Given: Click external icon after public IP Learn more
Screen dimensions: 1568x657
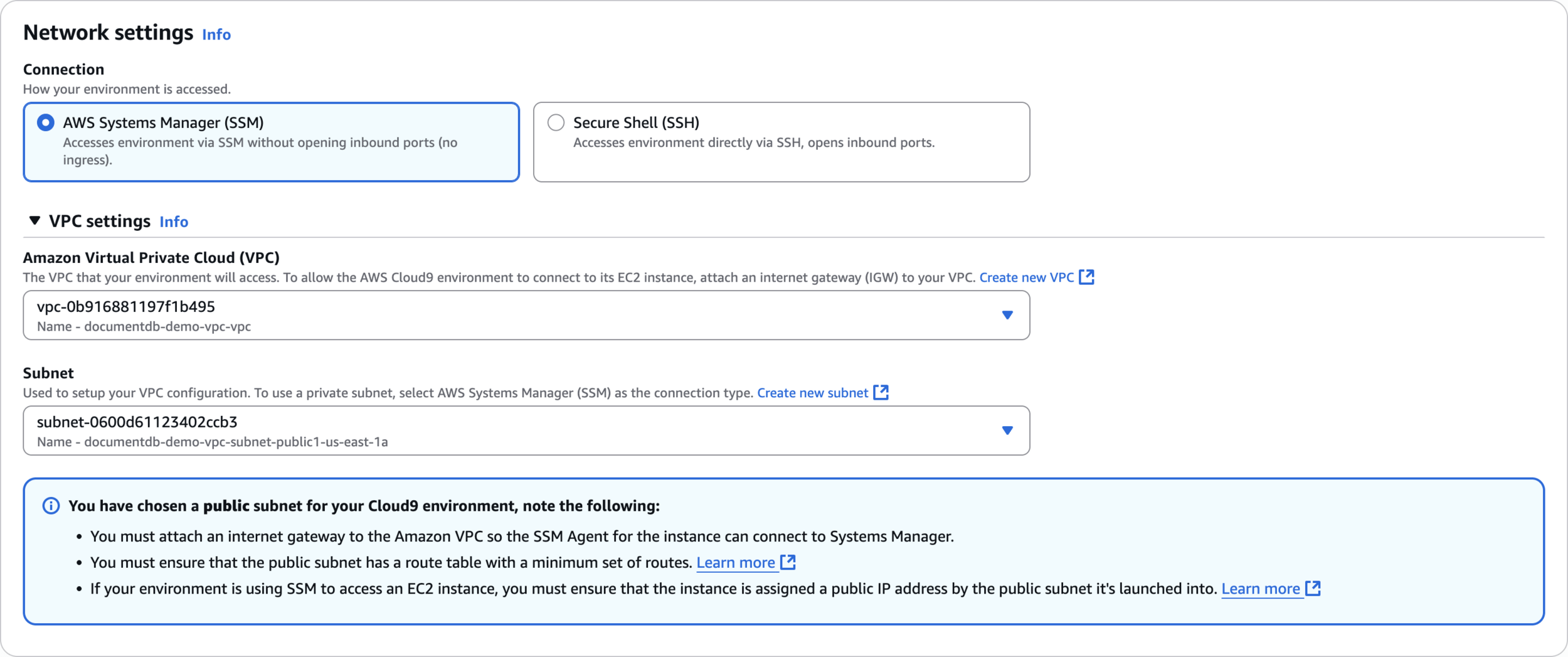Looking at the screenshot, I should [x=1313, y=588].
